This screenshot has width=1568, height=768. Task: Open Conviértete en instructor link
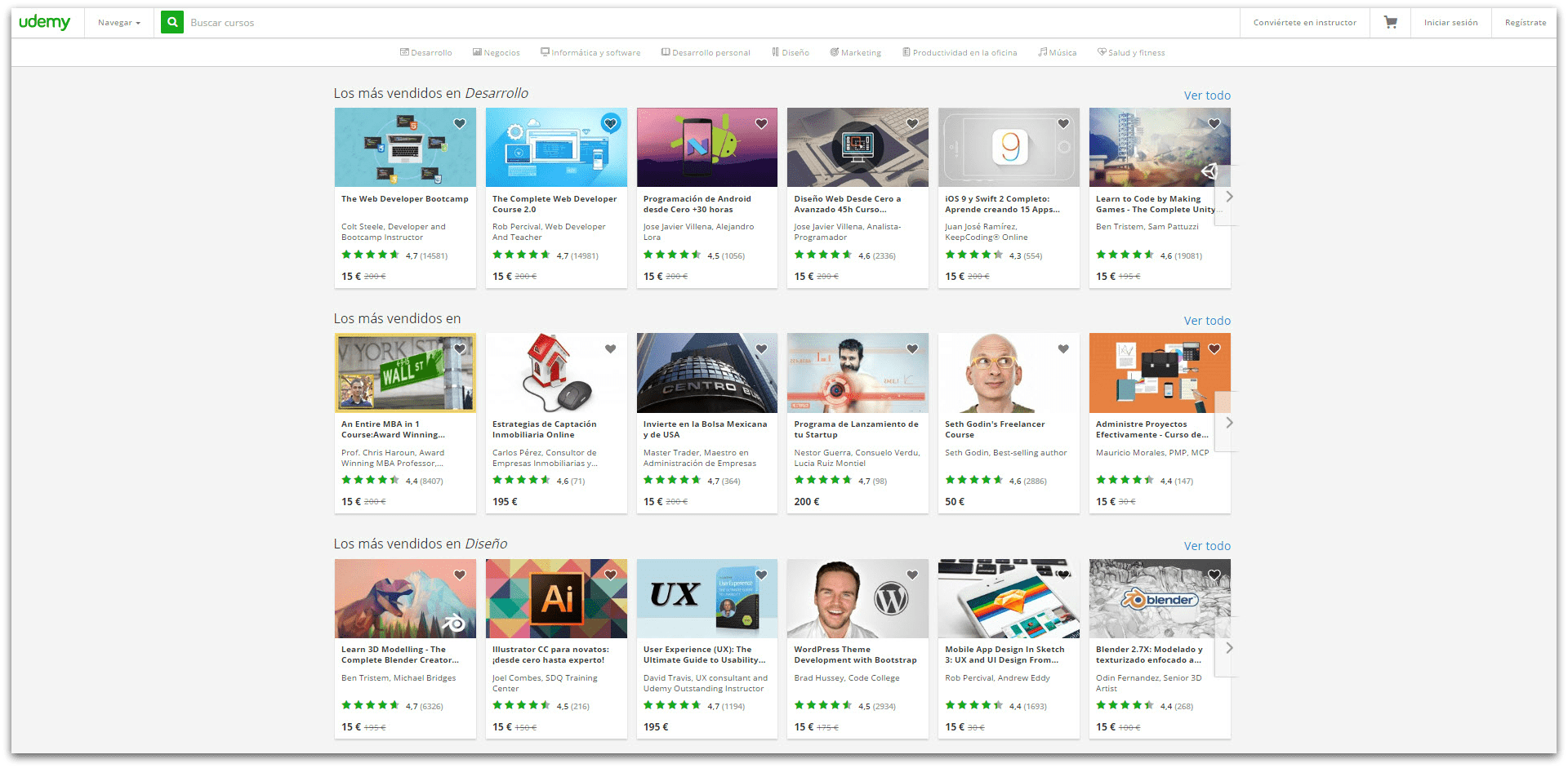(1304, 23)
